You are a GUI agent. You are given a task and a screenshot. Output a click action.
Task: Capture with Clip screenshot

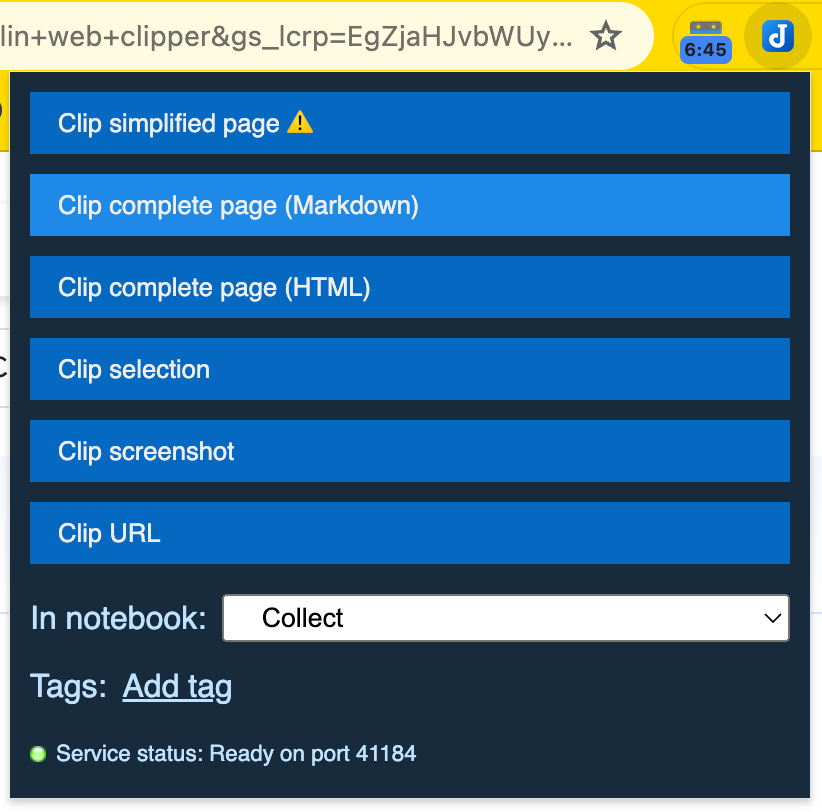pos(410,451)
